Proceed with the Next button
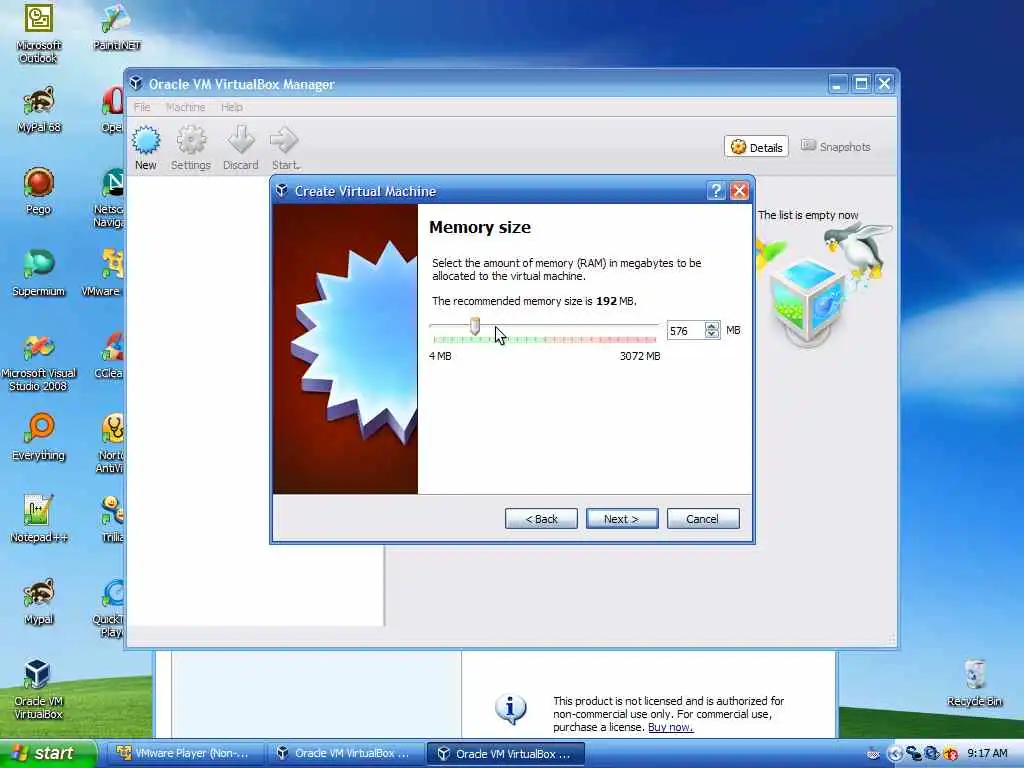The height and width of the screenshot is (768, 1024). click(622, 519)
